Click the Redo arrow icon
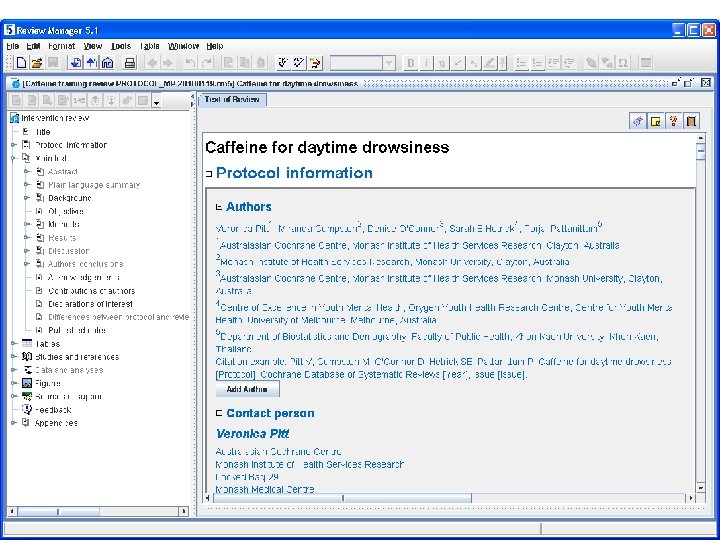This screenshot has width=720, height=540. point(207,63)
